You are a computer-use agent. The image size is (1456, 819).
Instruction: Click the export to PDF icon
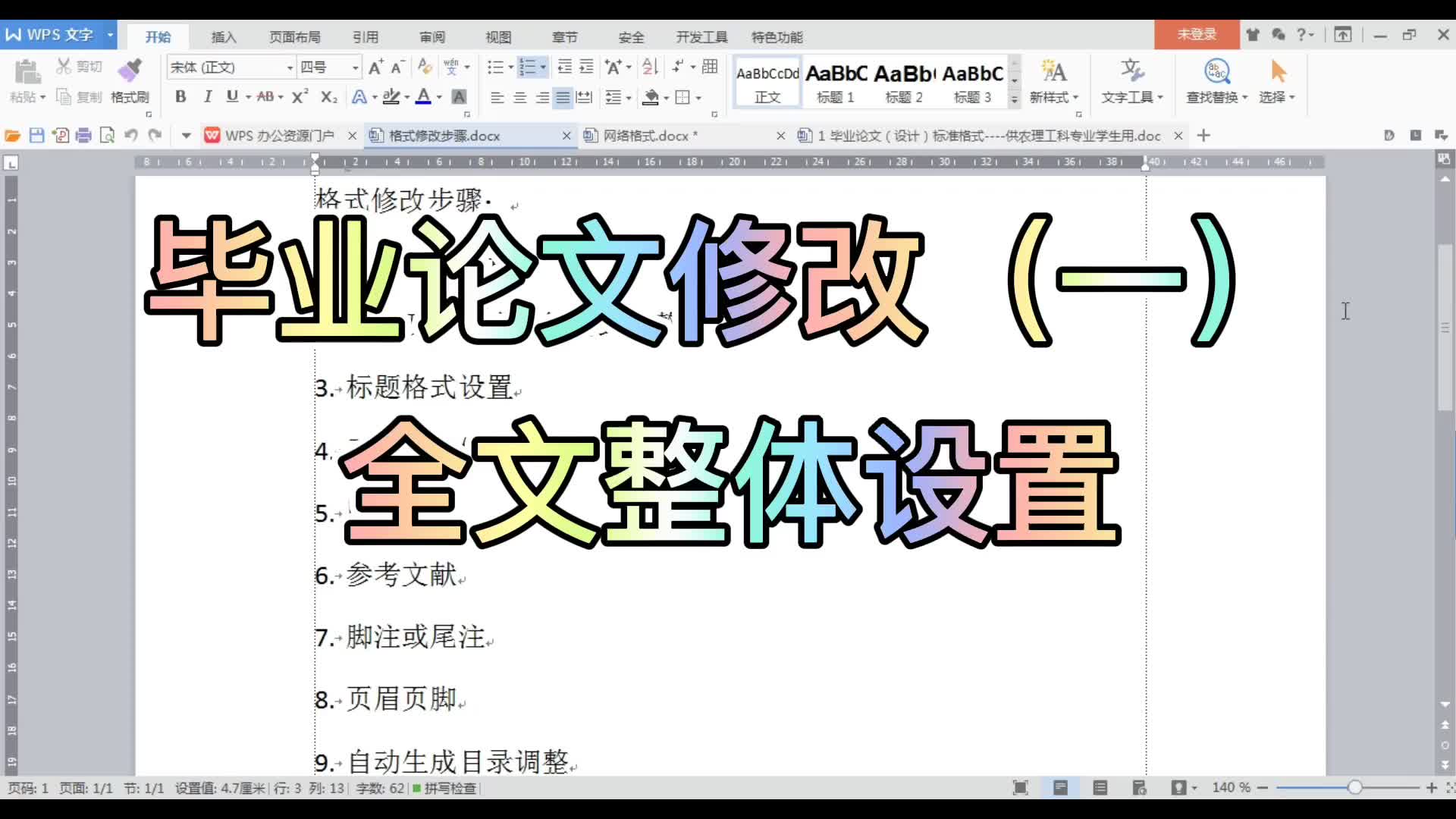[x=61, y=136]
